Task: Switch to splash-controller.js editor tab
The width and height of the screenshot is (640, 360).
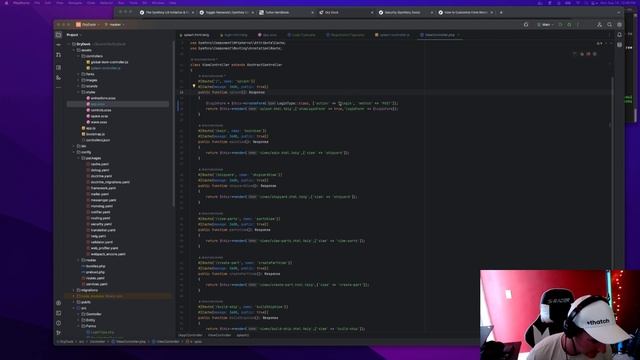Action: coord(393,35)
